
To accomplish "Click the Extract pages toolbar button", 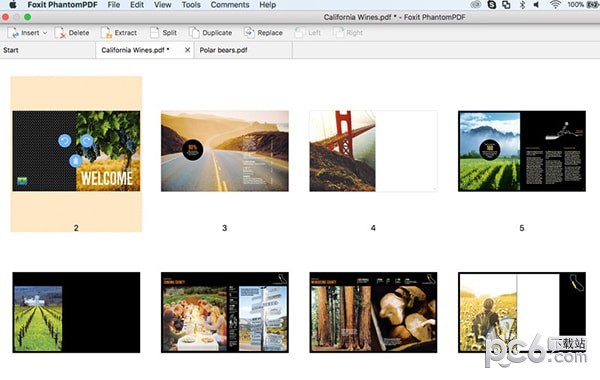I will pyautogui.click(x=119, y=33).
